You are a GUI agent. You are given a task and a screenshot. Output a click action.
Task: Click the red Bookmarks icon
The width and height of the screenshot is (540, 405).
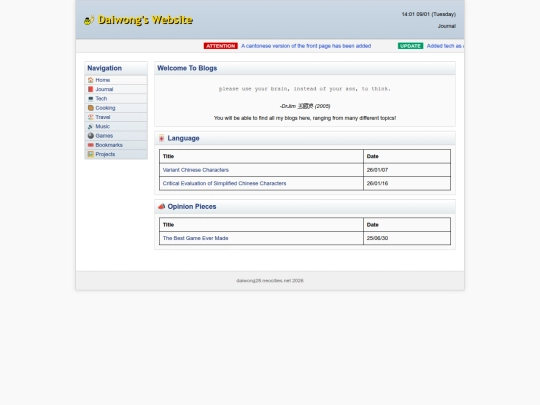[91, 145]
